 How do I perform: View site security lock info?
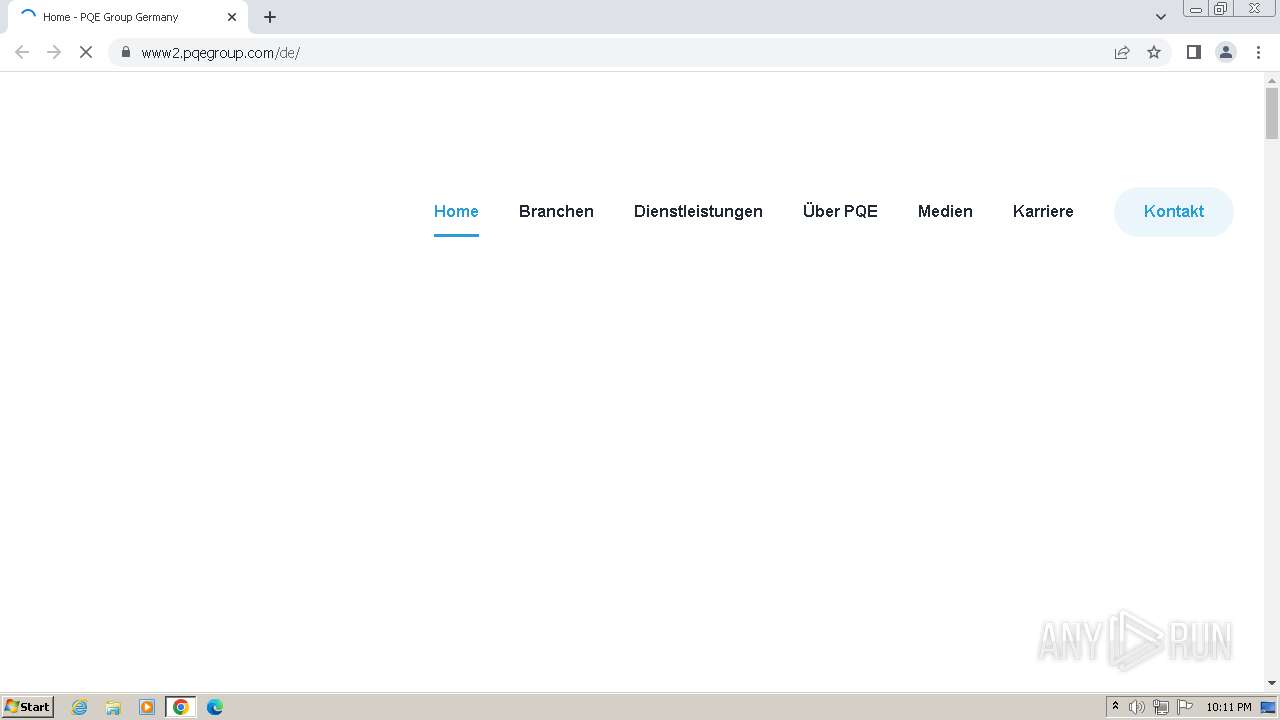point(125,52)
